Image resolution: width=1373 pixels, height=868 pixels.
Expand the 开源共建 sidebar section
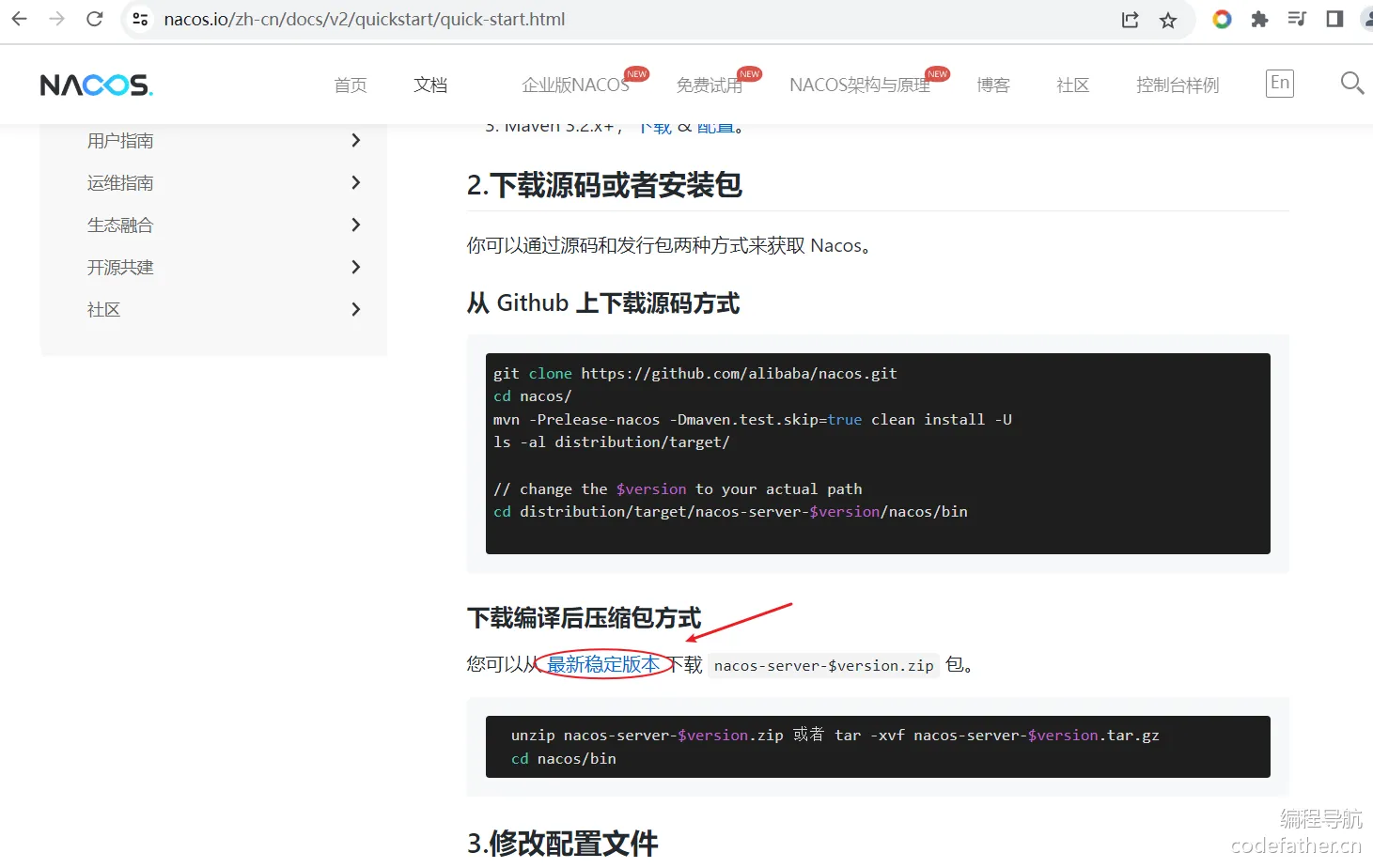(x=355, y=268)
